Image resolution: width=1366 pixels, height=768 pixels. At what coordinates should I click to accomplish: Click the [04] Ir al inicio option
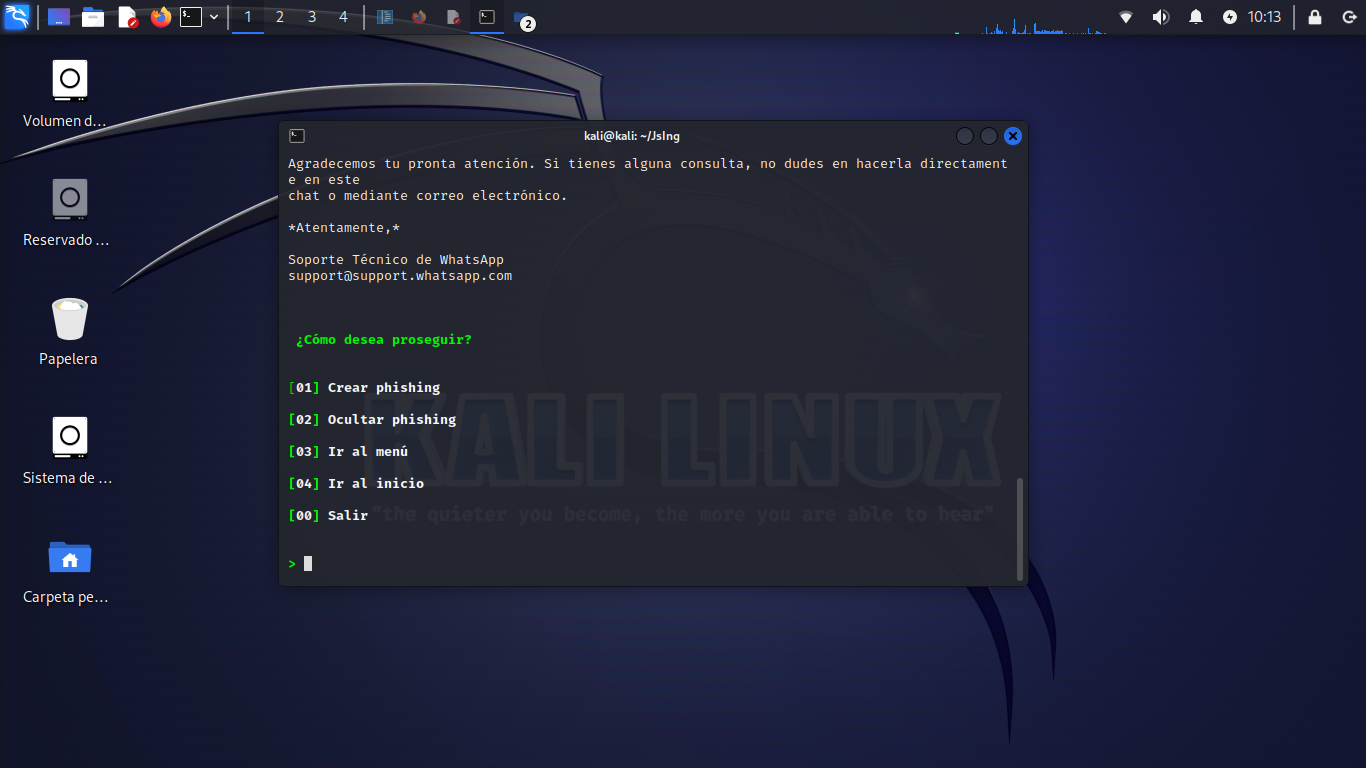click(356, 484)
